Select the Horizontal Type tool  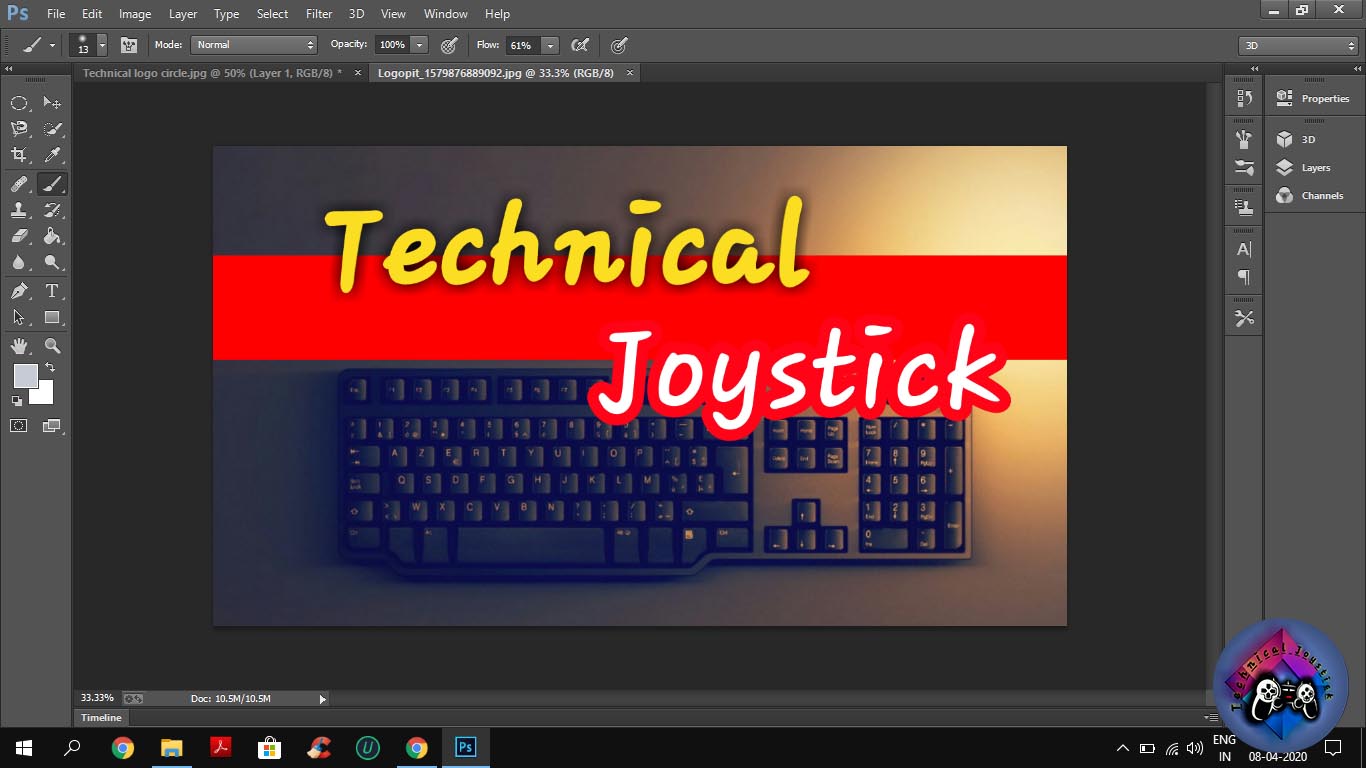point(52,291)
